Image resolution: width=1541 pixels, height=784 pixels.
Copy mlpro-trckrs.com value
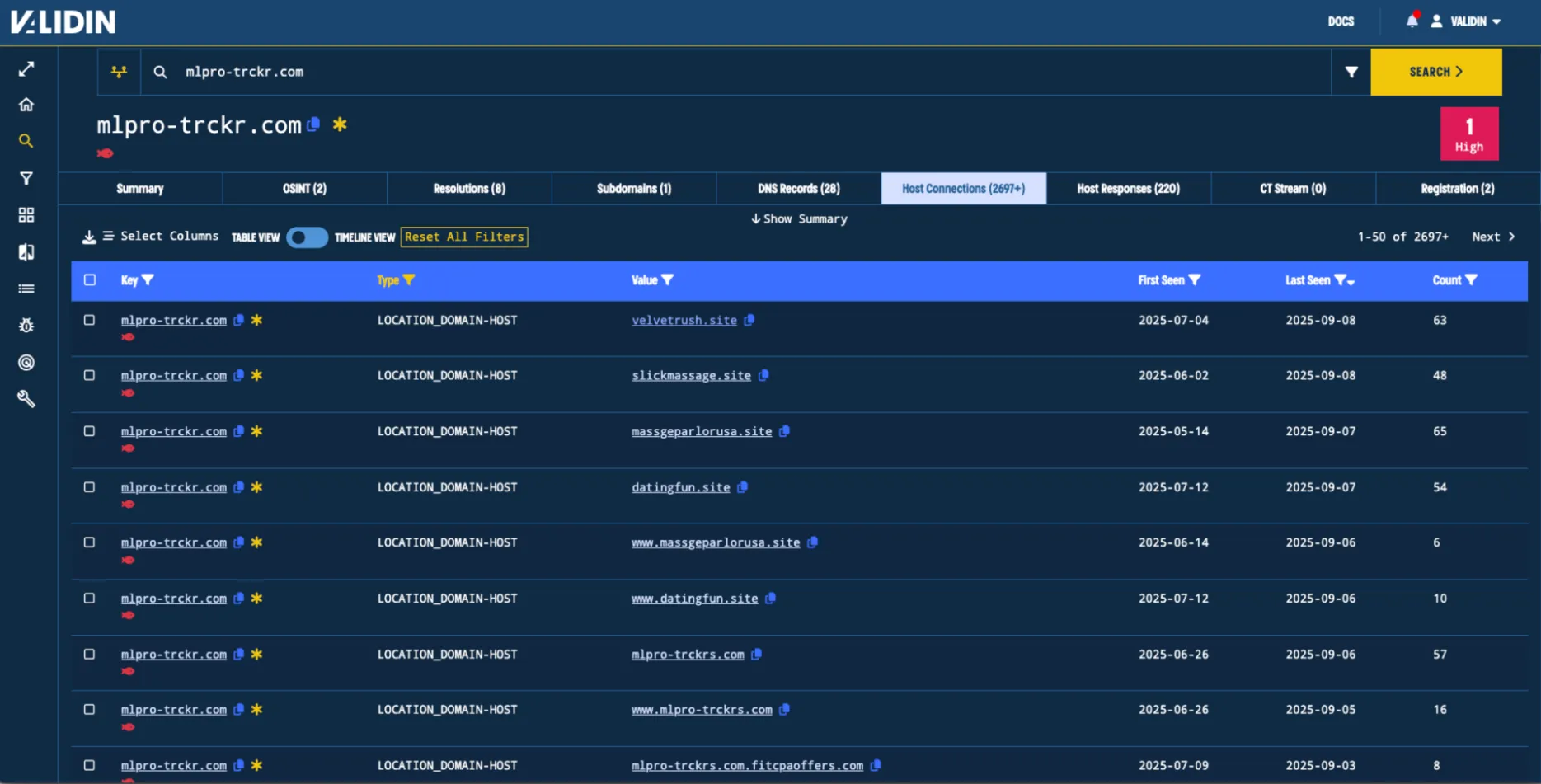click(x=756, y=655)
